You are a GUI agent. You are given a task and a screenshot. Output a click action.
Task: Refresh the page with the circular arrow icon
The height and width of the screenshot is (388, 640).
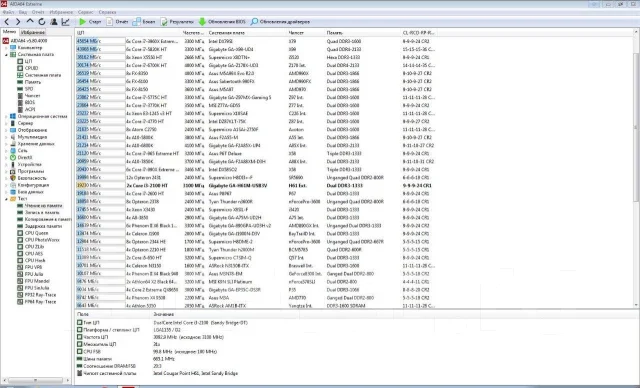click(42, 22)
